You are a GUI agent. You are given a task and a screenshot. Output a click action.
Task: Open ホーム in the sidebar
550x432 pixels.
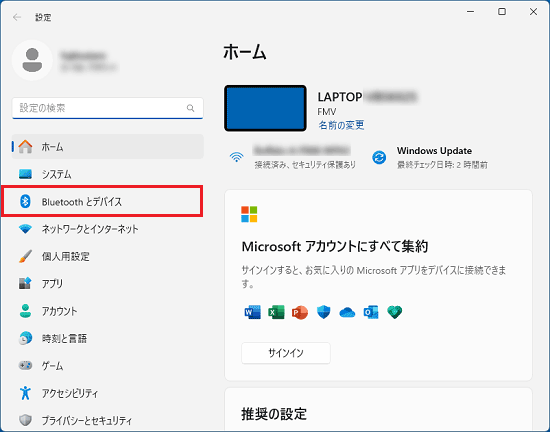tap(108, 147)
